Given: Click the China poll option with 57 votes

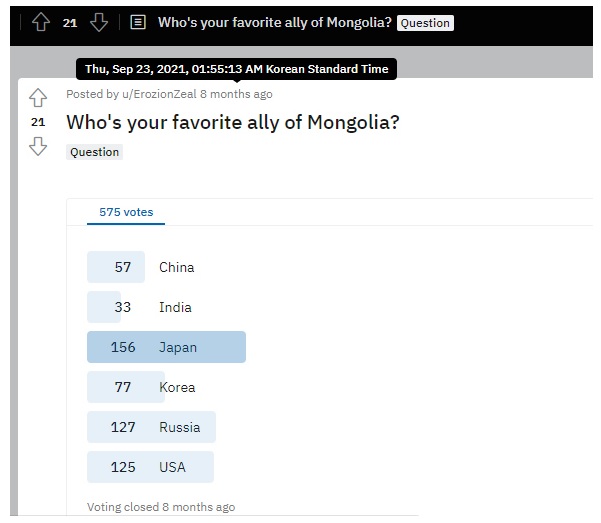Looking at the screenshot, I should [176, 267].
